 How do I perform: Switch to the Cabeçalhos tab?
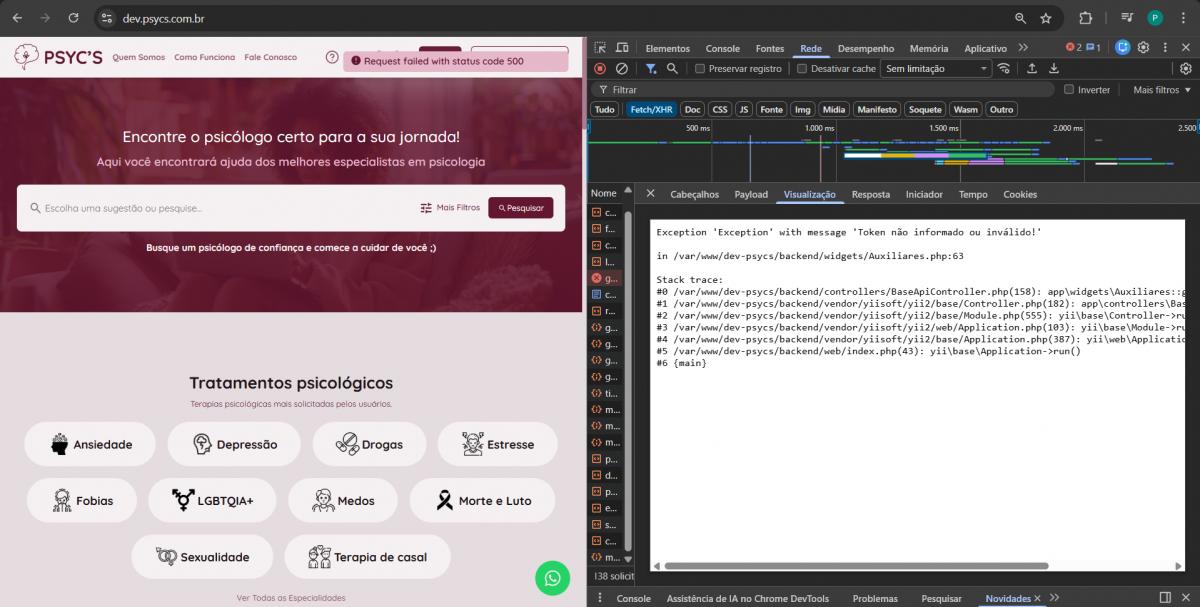(x=694, y=194)
